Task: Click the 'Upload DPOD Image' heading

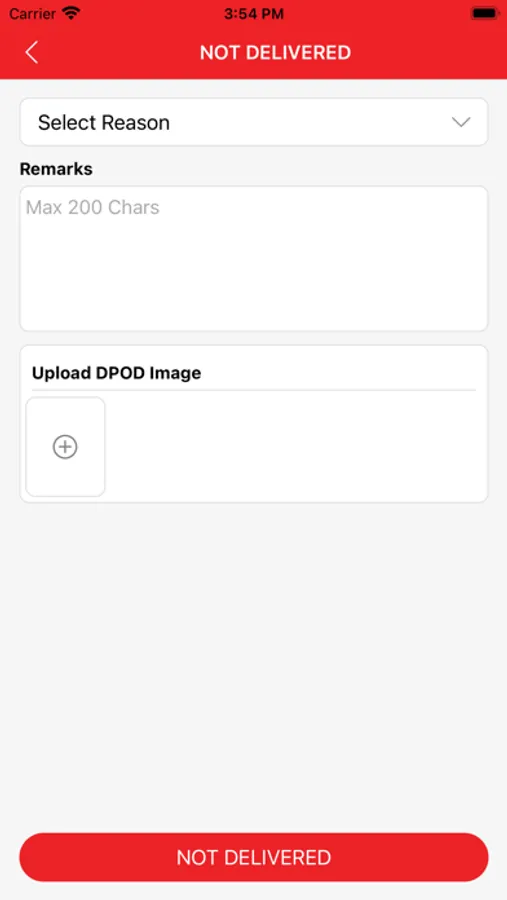Action: coord(117,373)
